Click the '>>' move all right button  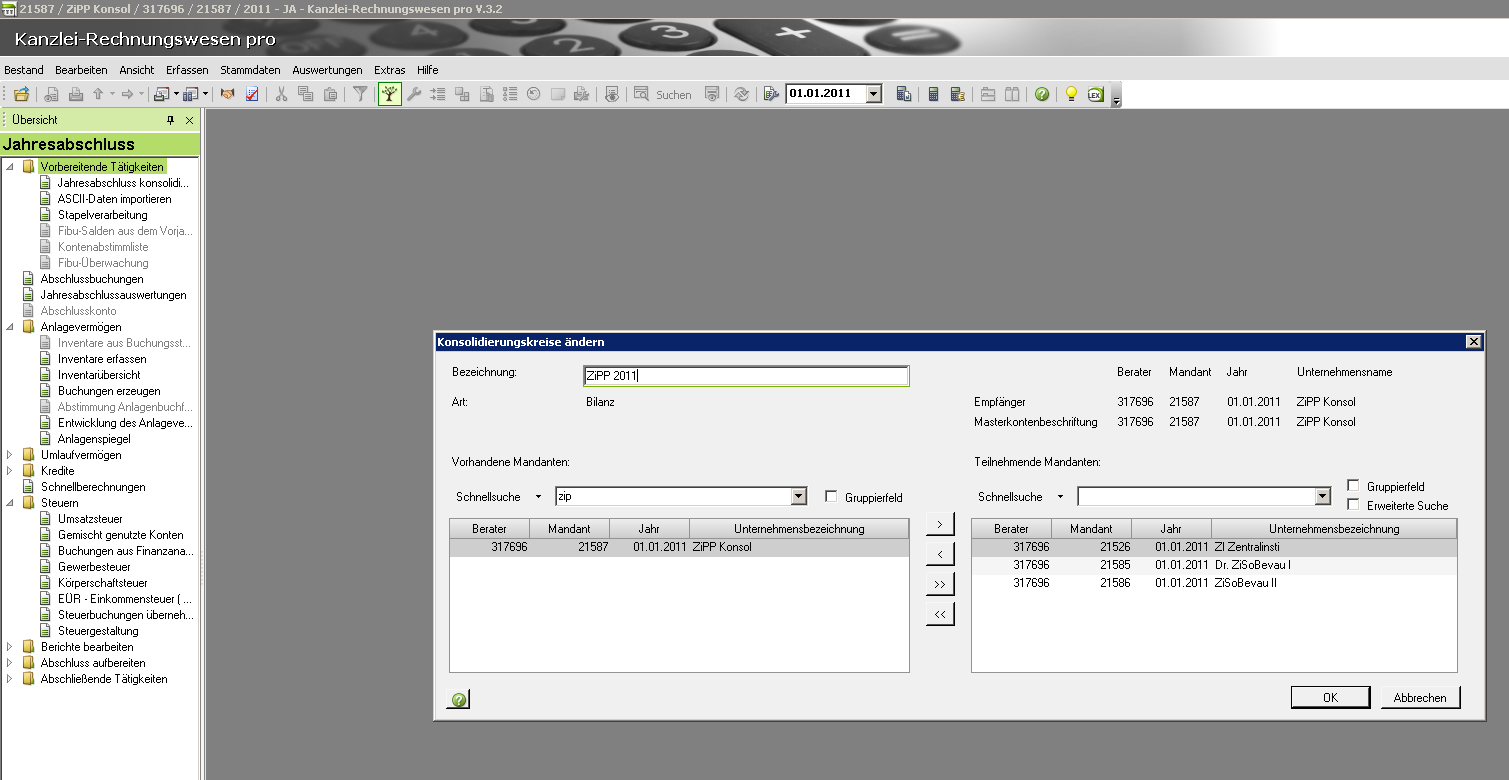(940, 584)
